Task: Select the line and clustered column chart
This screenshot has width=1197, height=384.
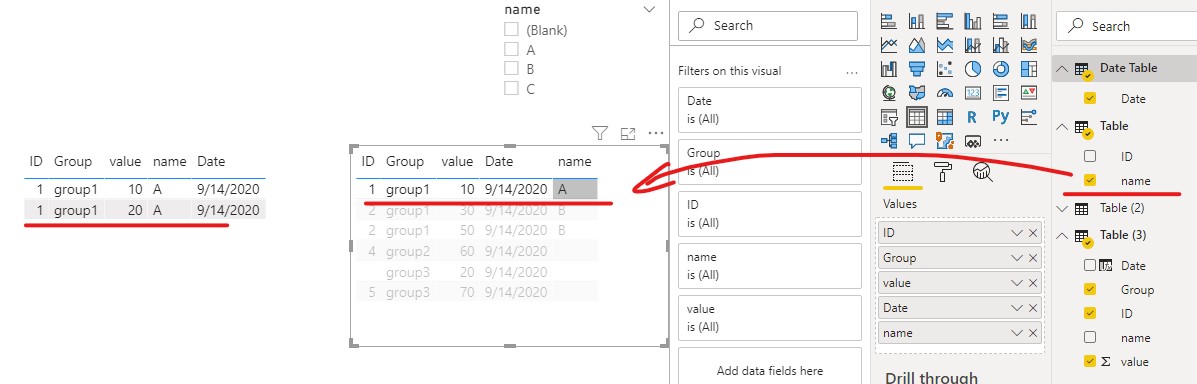Action: [1001, 45]
